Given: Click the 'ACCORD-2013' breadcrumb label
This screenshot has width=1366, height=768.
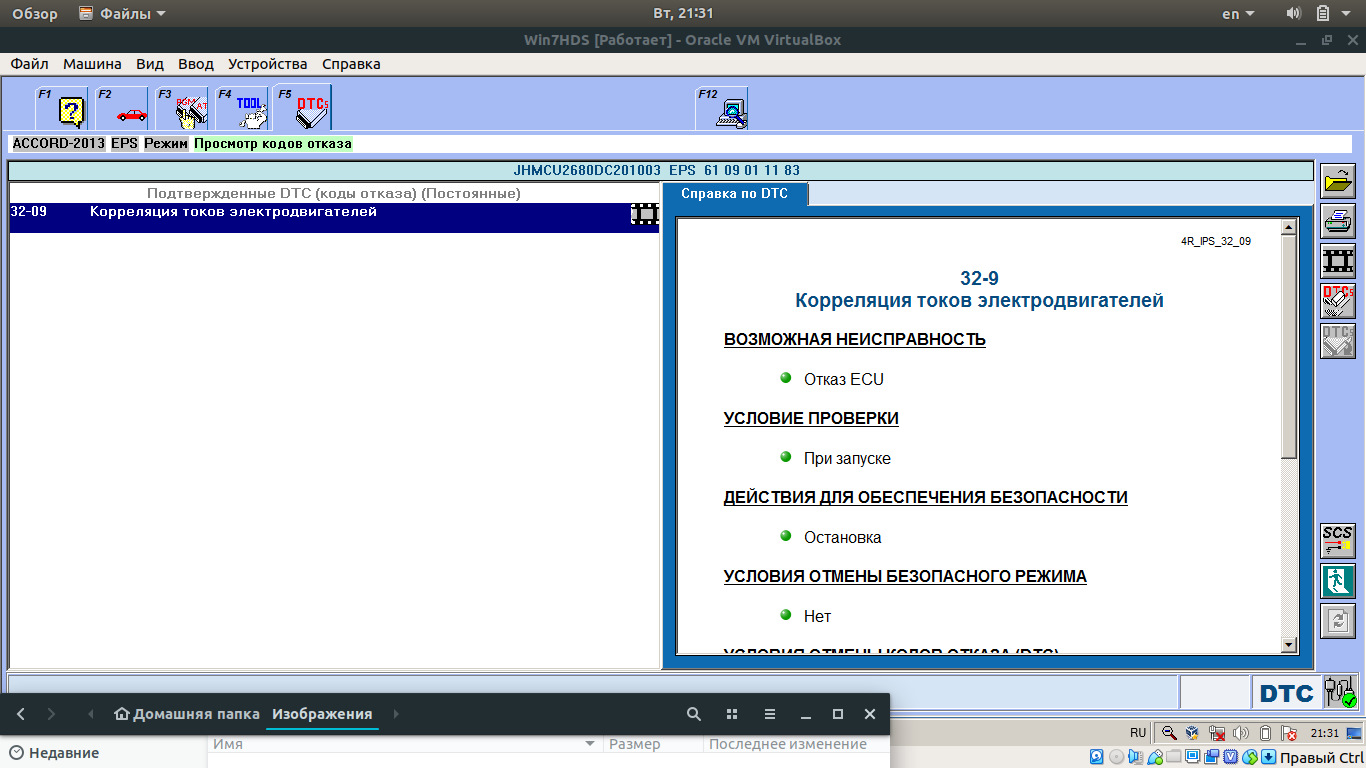Looking at the screenshot, I should pyautogui.click(x=59, y=144).
